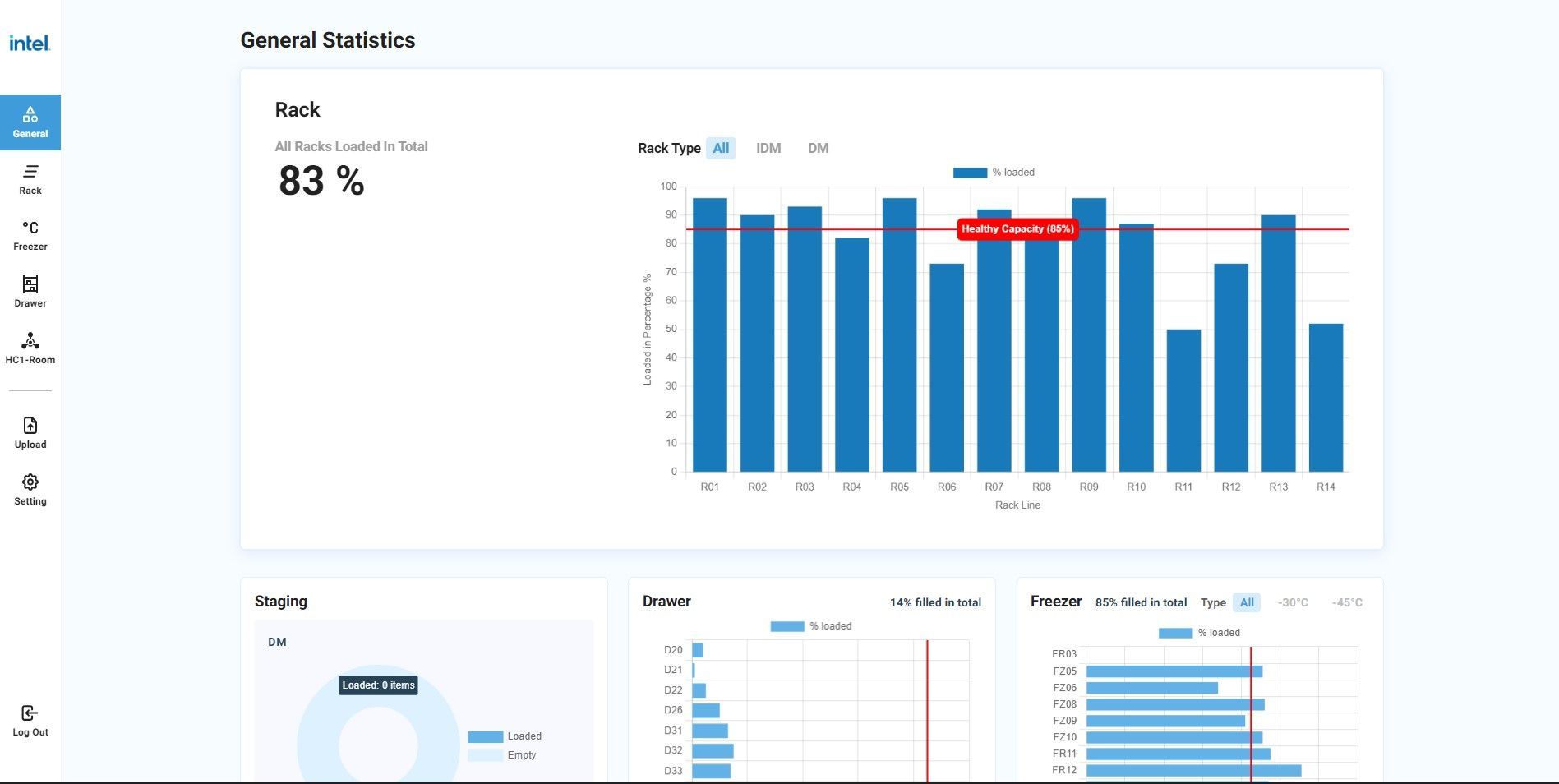Select the IDM rack type filter
Screen dimensions: 1559x784
pos(768,148)
